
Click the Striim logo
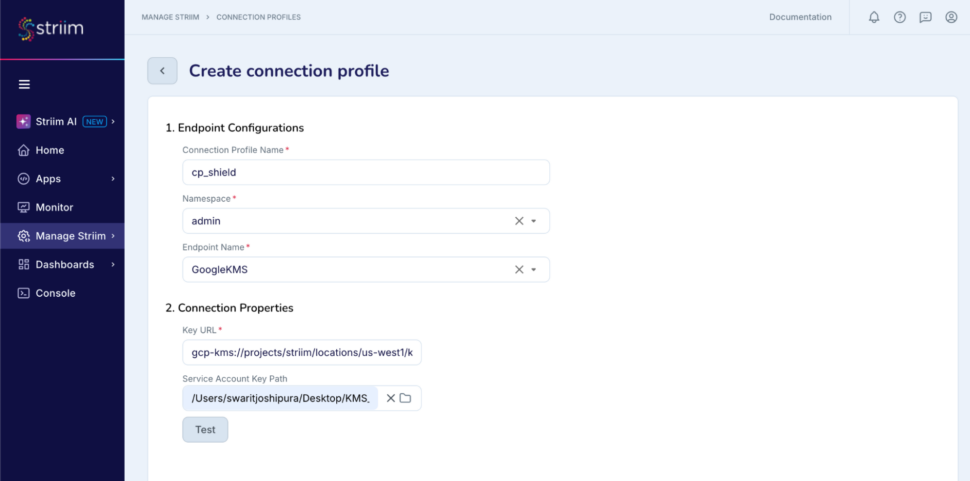tap(51, 28)
